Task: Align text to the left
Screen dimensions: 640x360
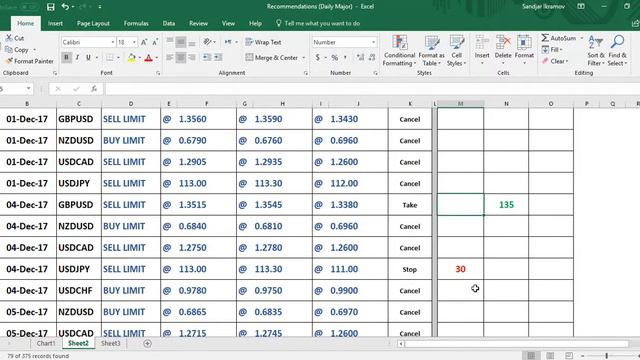Action: click(x=170, y=58)
